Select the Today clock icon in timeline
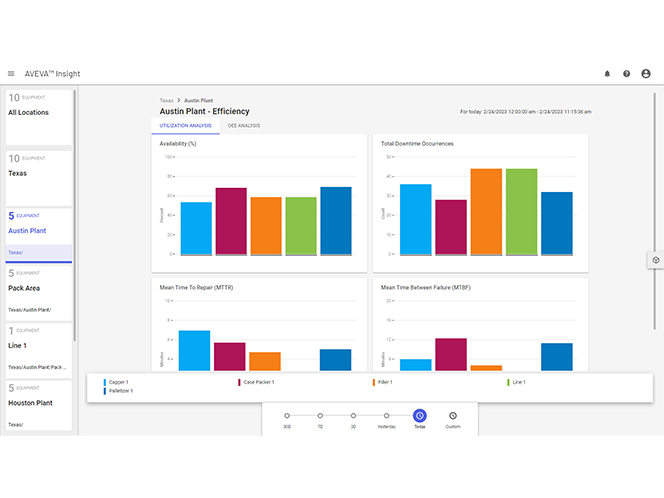 click(x=420, y=415)
